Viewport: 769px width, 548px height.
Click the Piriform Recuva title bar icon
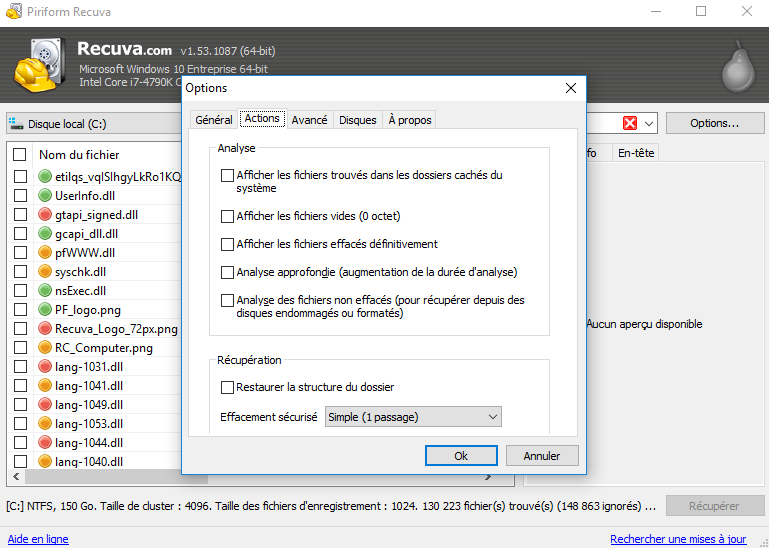(14, 11)
